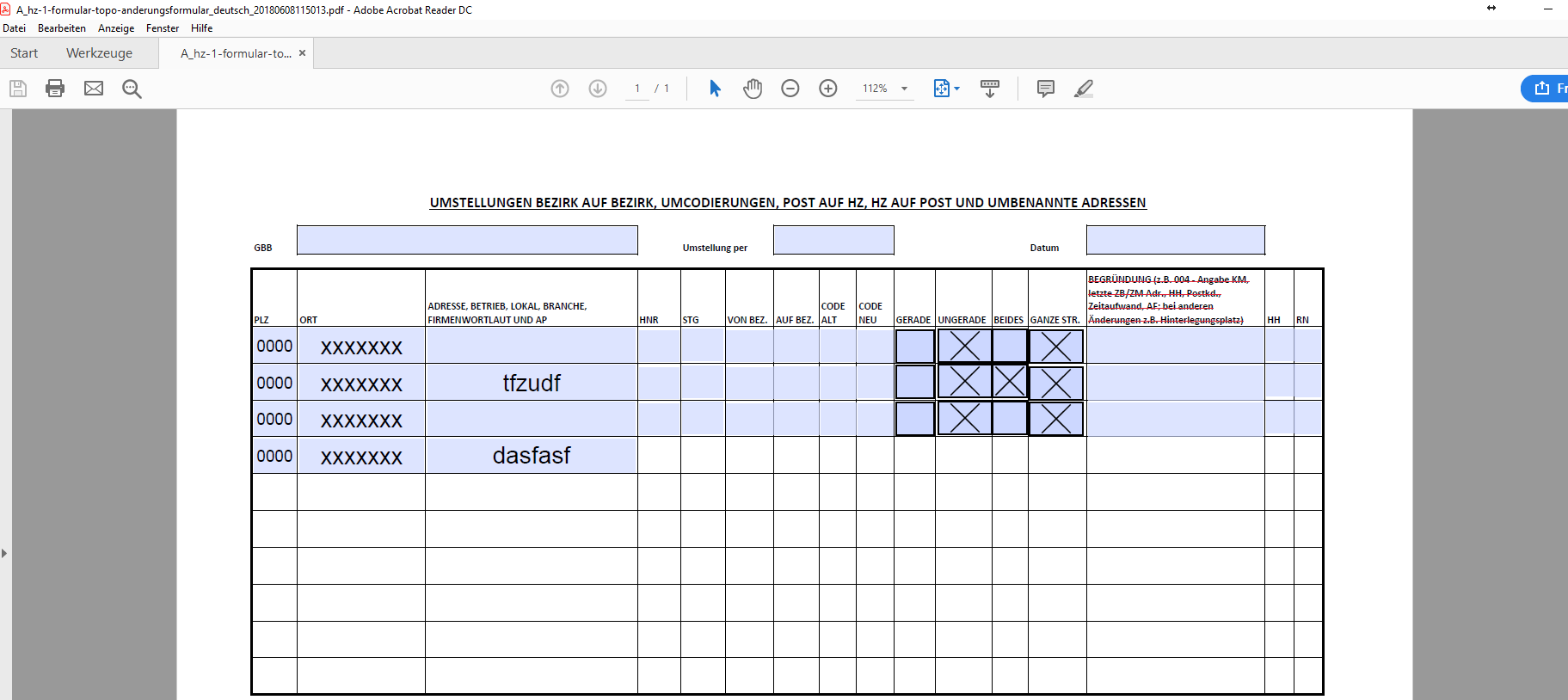Toggle GERADE checkbox in tfzudf row
This screenshot has height=700, width=1568.
click(x=915, y=382)
